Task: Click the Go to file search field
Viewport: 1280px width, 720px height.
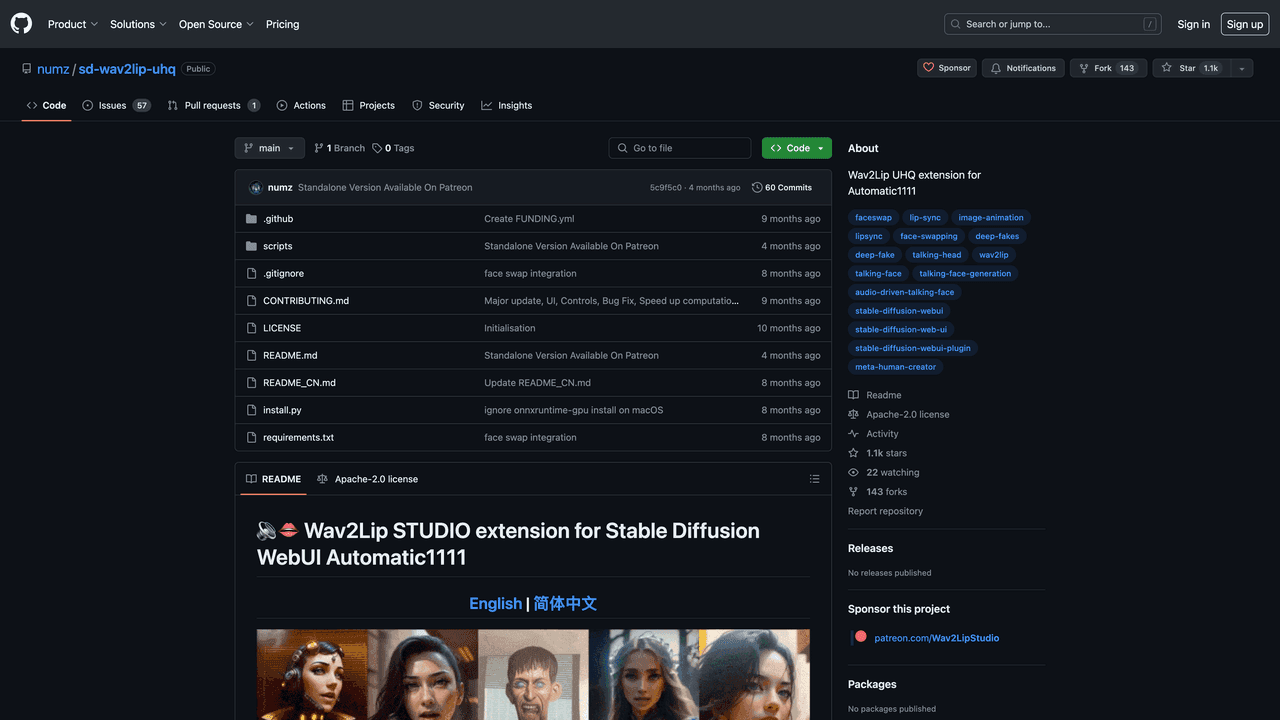Action: point(680,148)
